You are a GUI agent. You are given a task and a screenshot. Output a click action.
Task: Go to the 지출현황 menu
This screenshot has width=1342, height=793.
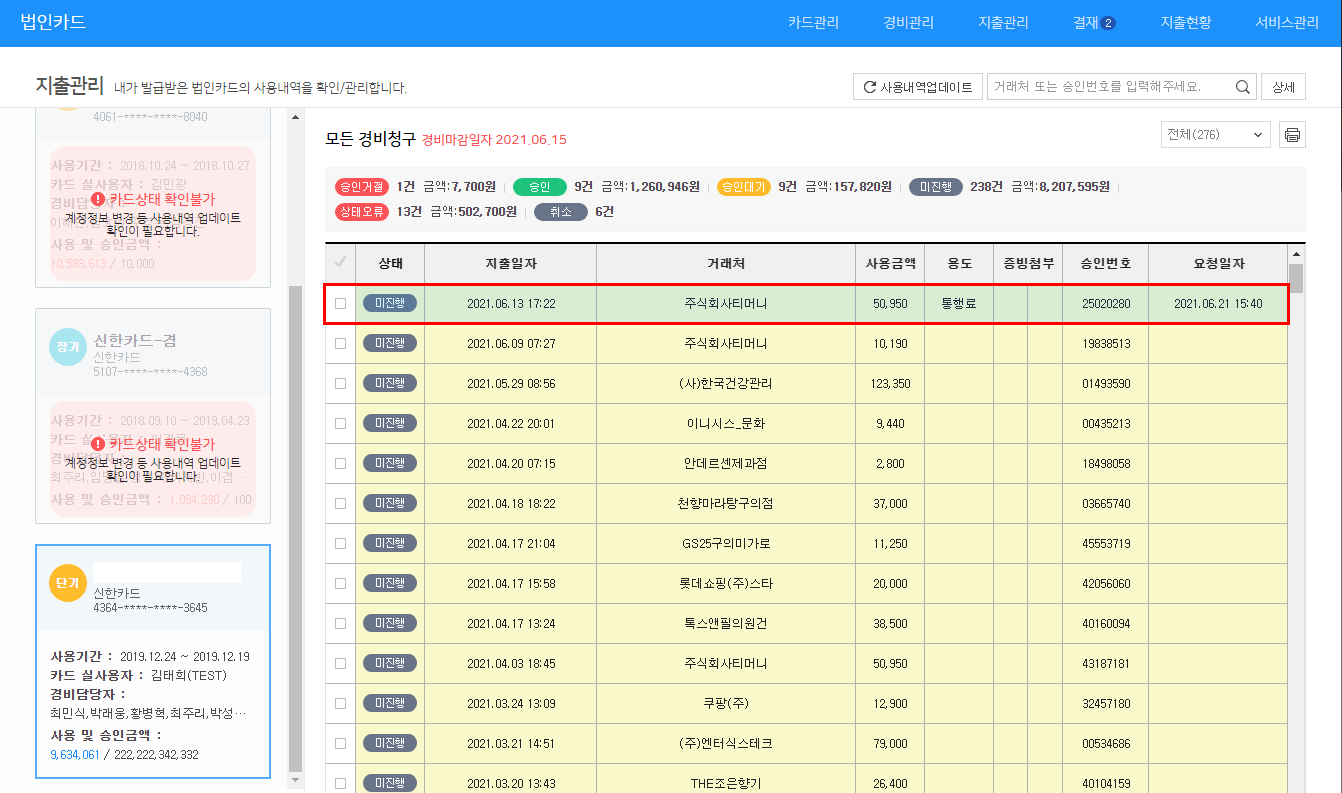click(1185, 23)
